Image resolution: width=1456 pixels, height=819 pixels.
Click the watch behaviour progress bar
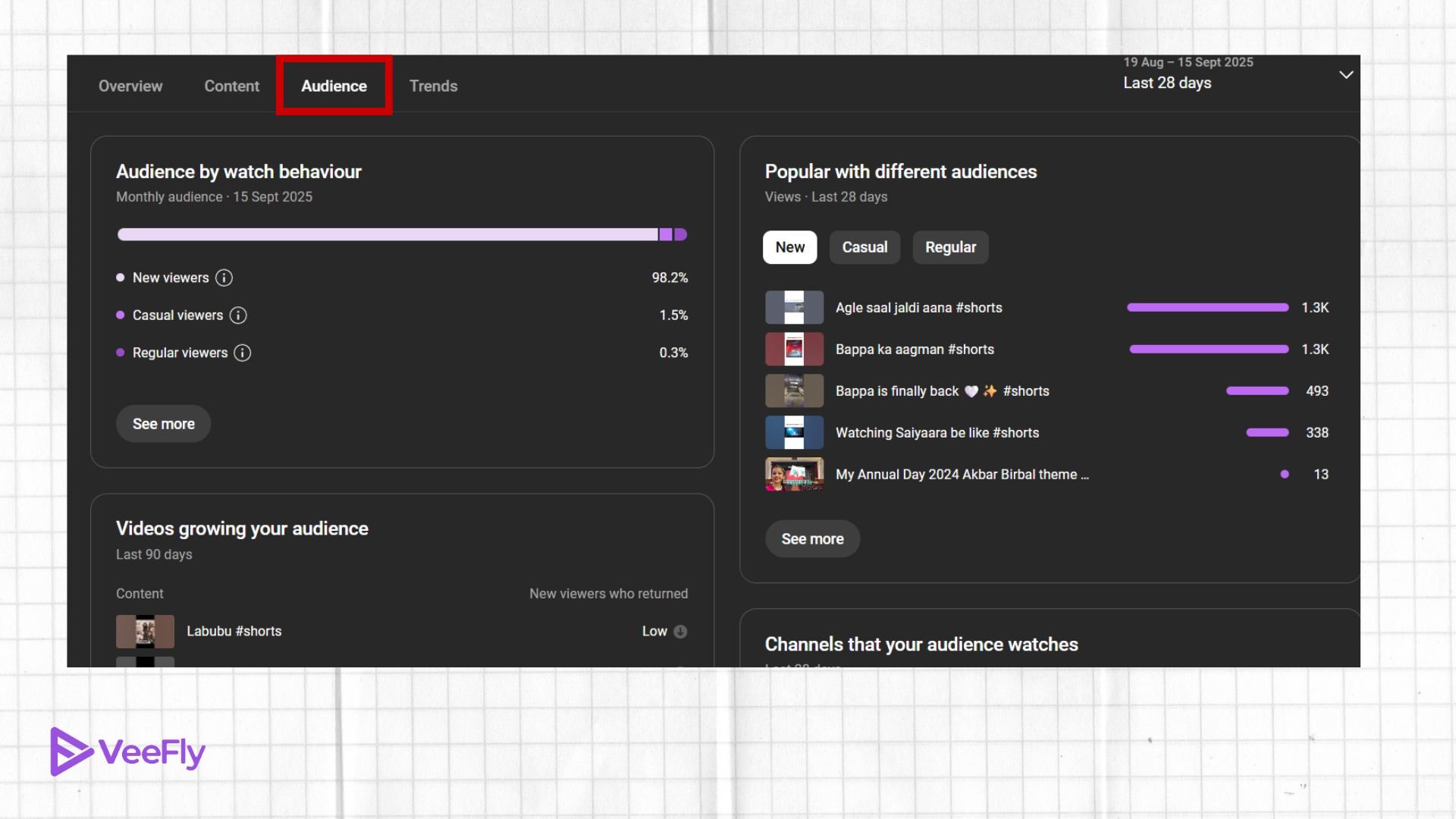click(x=402, y=235)
